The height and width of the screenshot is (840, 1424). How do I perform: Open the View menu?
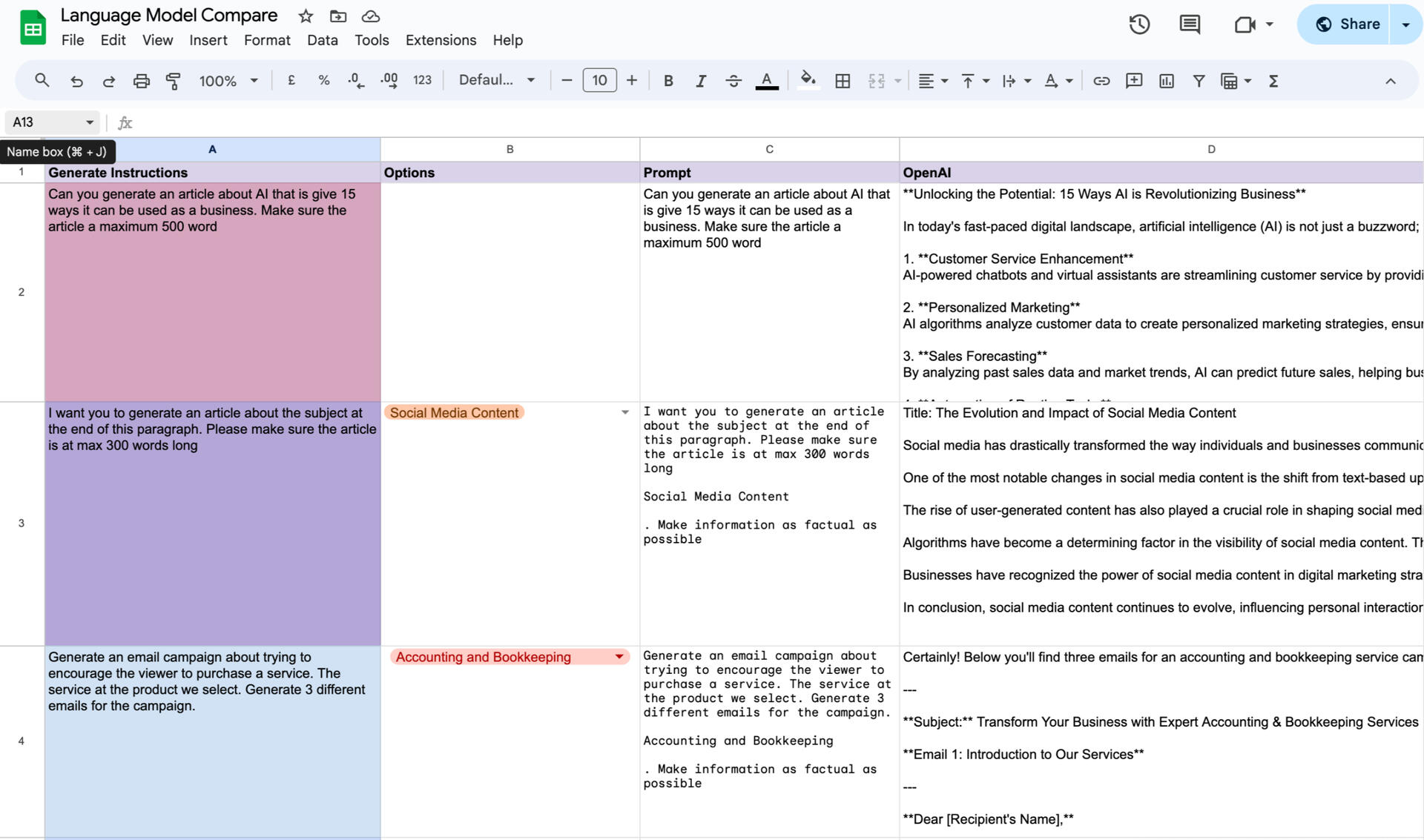(157, 40)
